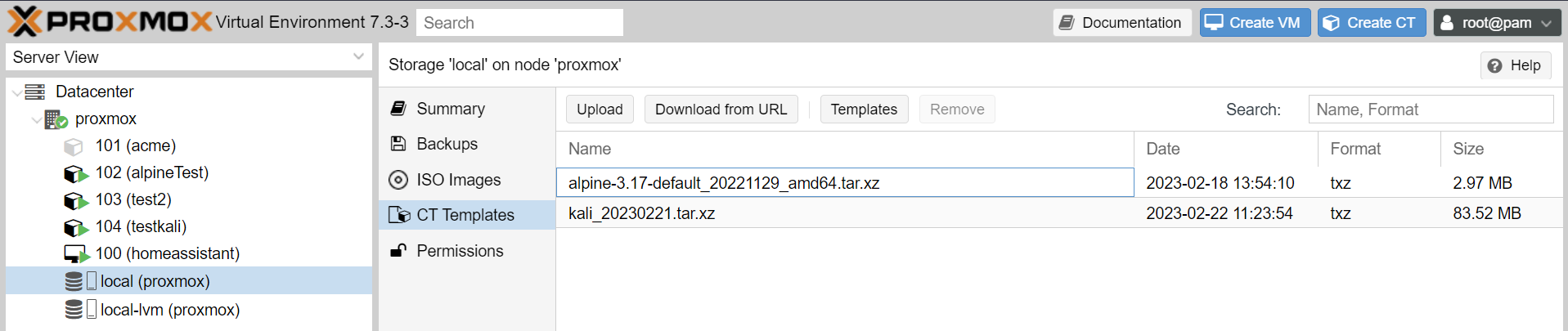Click the Create CT button

[x=1371, y=22]
